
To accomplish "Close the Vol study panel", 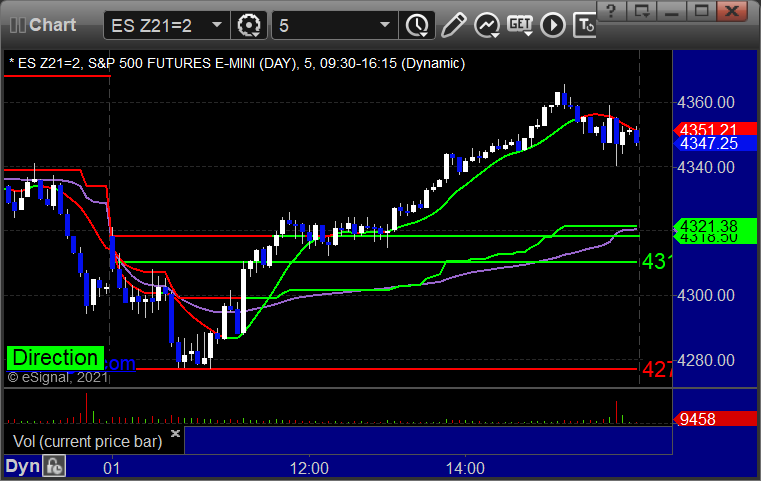I will (x=175, y=433).
